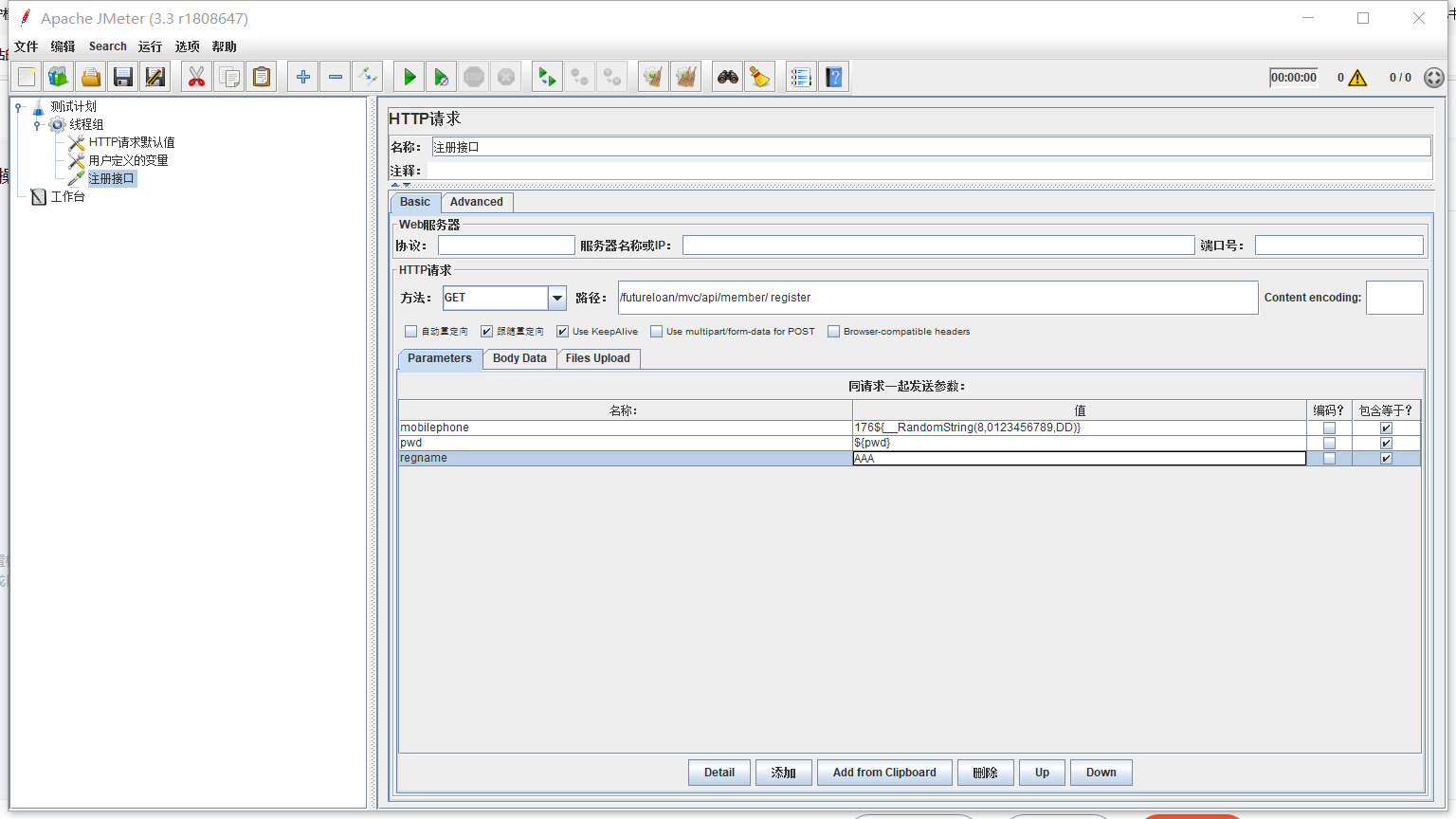Check 编码? box for pwd row

pos(1329,444)
